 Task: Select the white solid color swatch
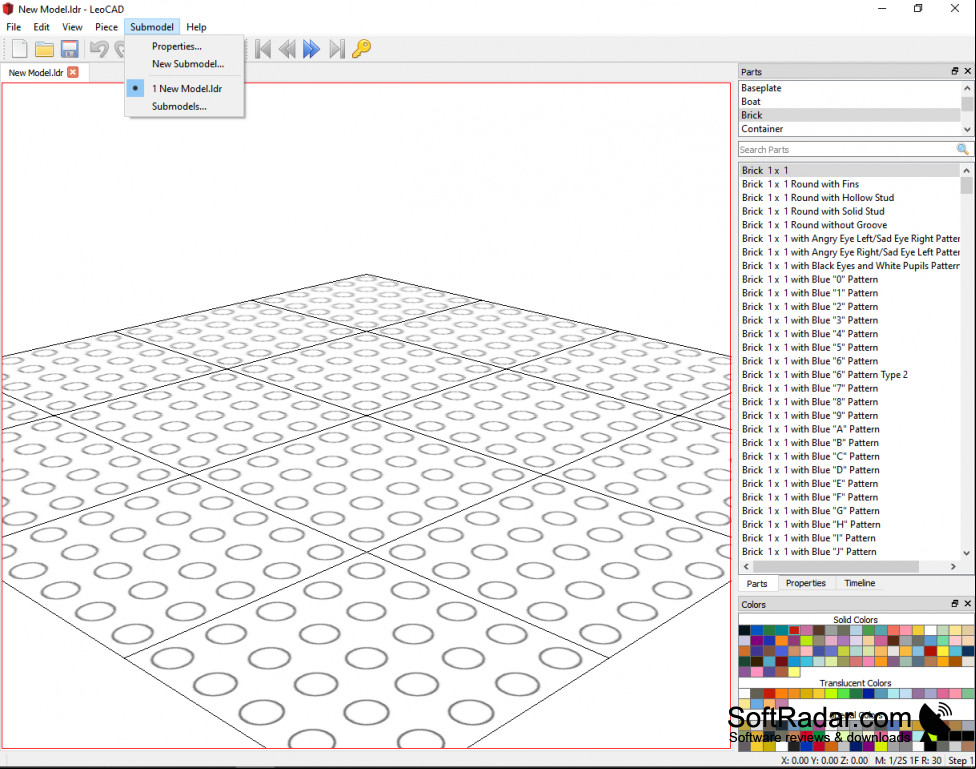(930, 630)
